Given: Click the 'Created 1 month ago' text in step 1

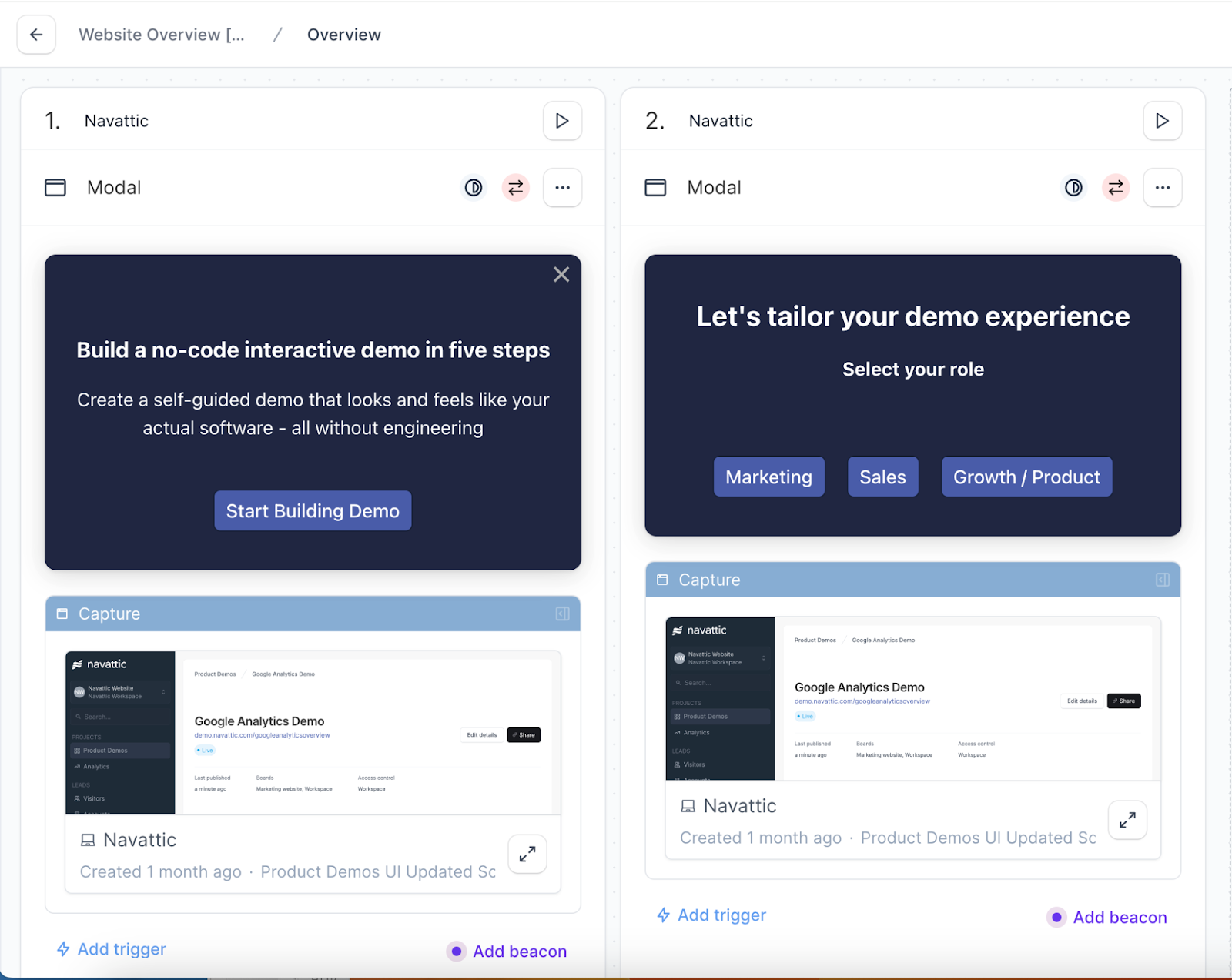Looking at the screenshot, I should coord(161,872).
